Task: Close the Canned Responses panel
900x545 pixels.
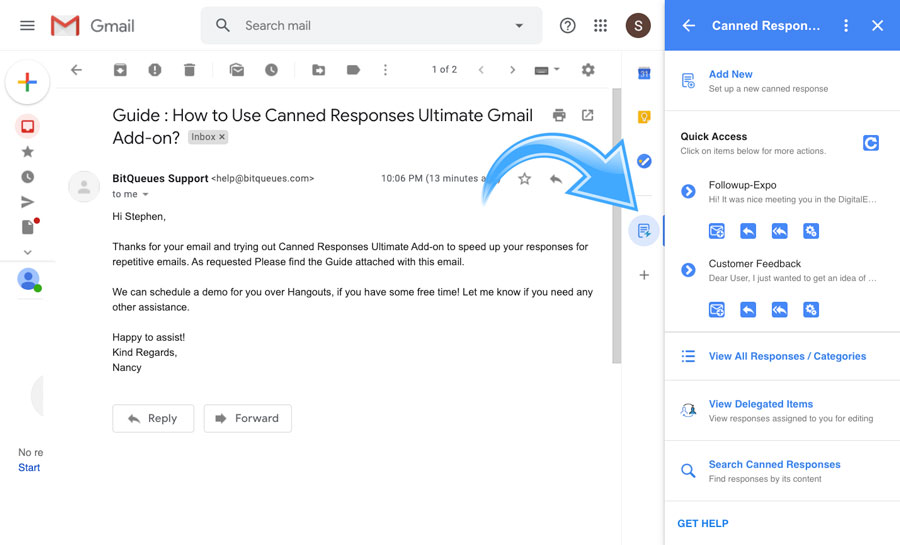Action: (877, 25)
